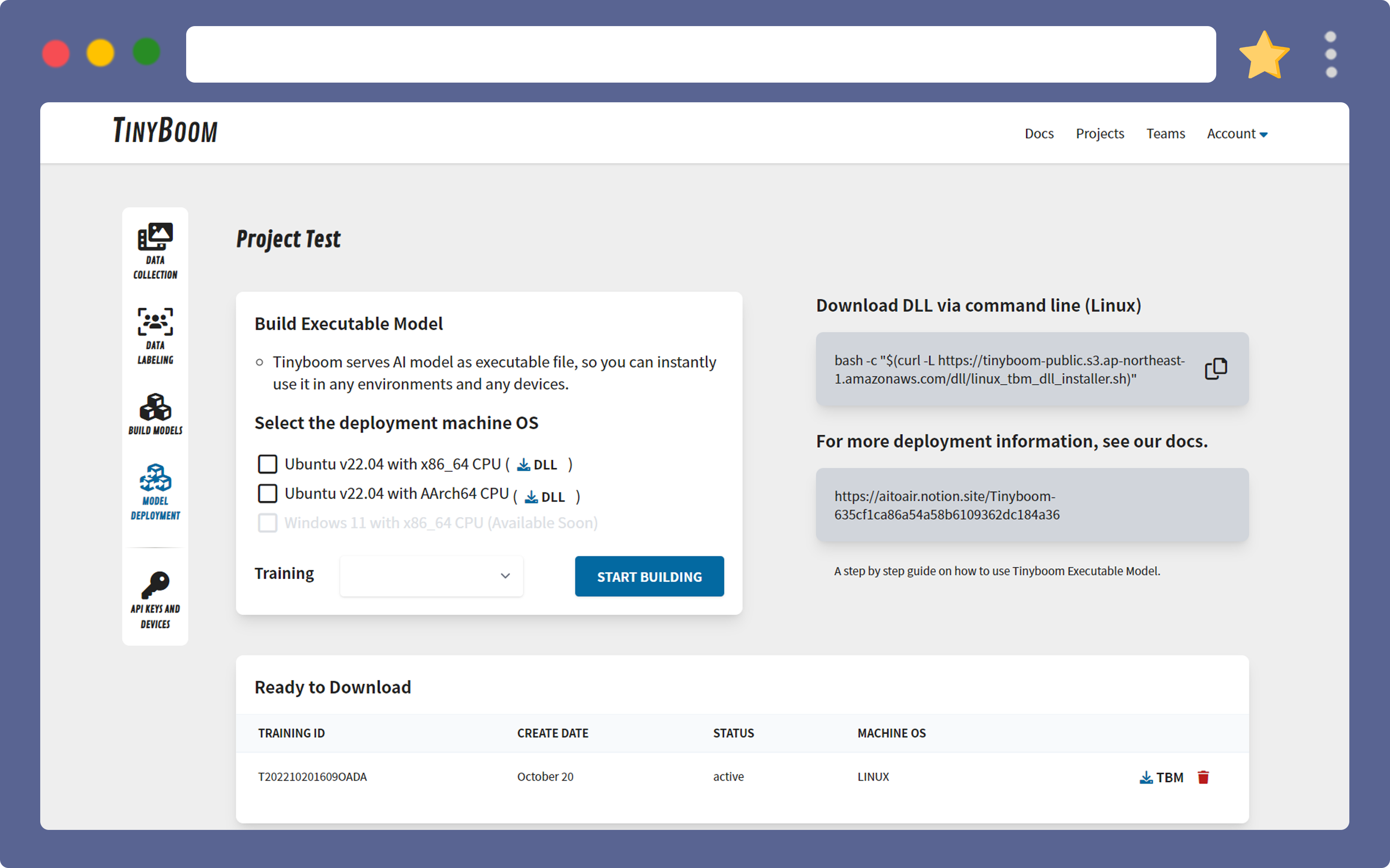The width and height of the screenshot is (1390, 868).
Task: Check Ubuntu v22.04 with x86_64 CPU
Action: point(267,464)
